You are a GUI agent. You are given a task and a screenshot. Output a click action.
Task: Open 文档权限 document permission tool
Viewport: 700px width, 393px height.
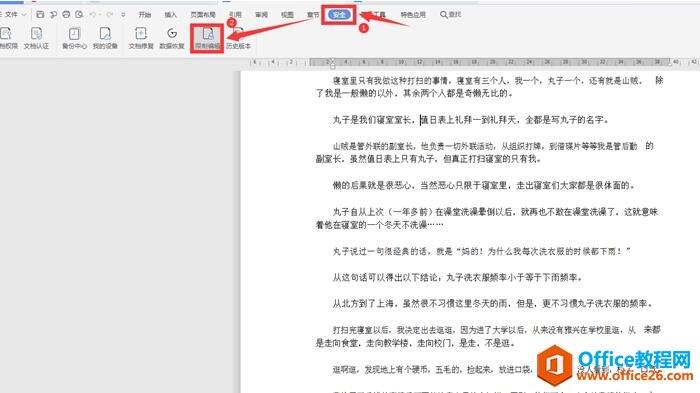click(x=8, y=38)
